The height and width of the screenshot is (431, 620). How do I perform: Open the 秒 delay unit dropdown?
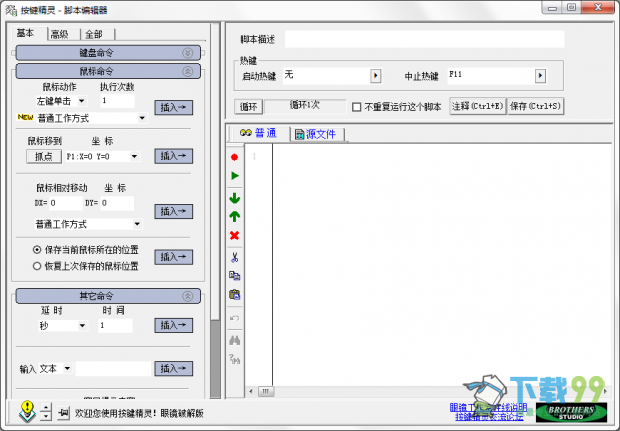pos(82,326)
